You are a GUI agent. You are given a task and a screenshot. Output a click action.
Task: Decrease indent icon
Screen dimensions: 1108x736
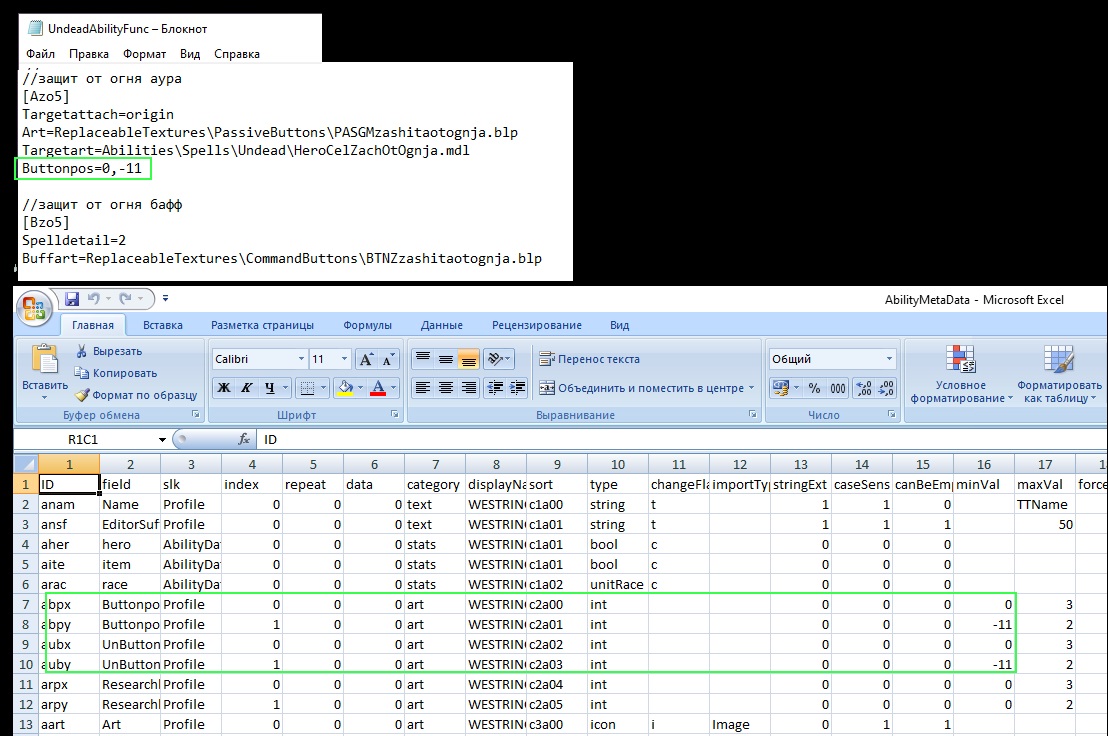click(495, 387)
